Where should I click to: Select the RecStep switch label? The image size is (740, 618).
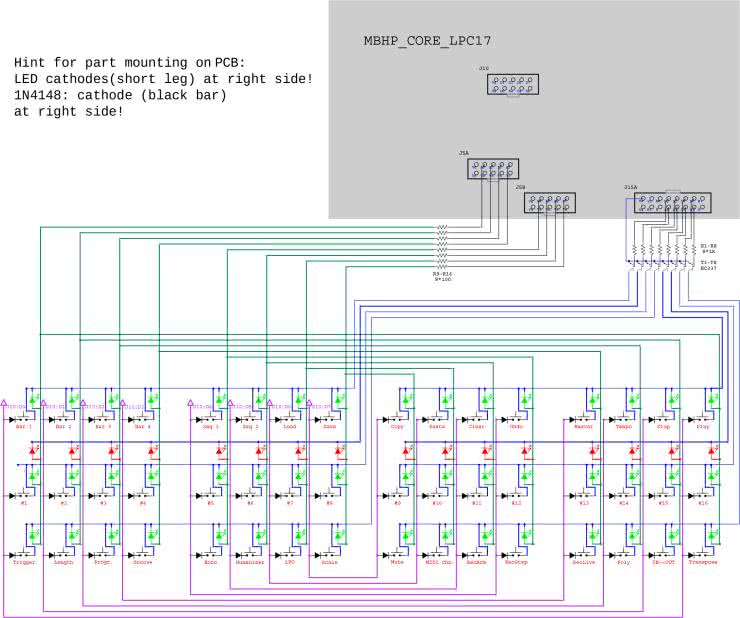pos(515,563)
